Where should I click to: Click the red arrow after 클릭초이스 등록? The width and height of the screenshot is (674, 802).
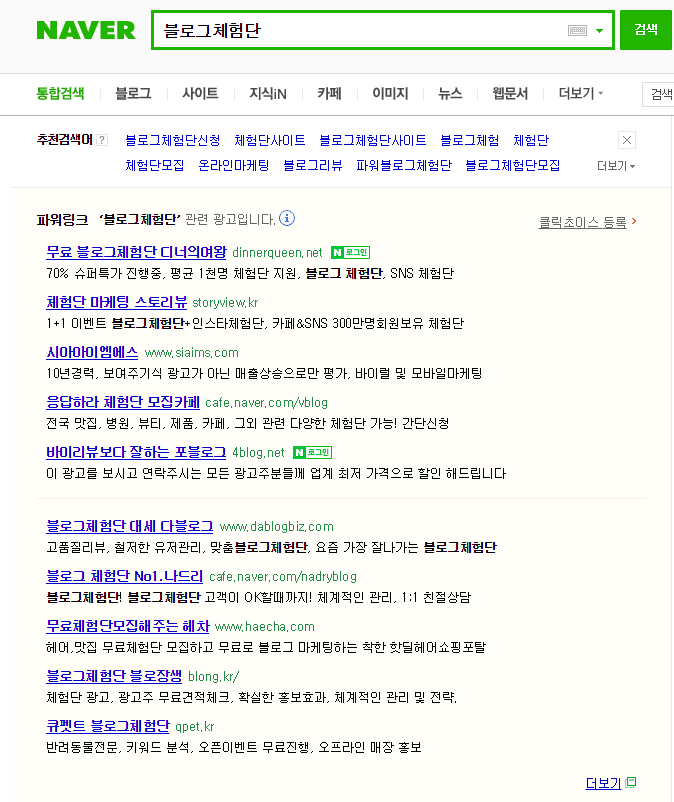pyautogui.click(x=634, y=221)
